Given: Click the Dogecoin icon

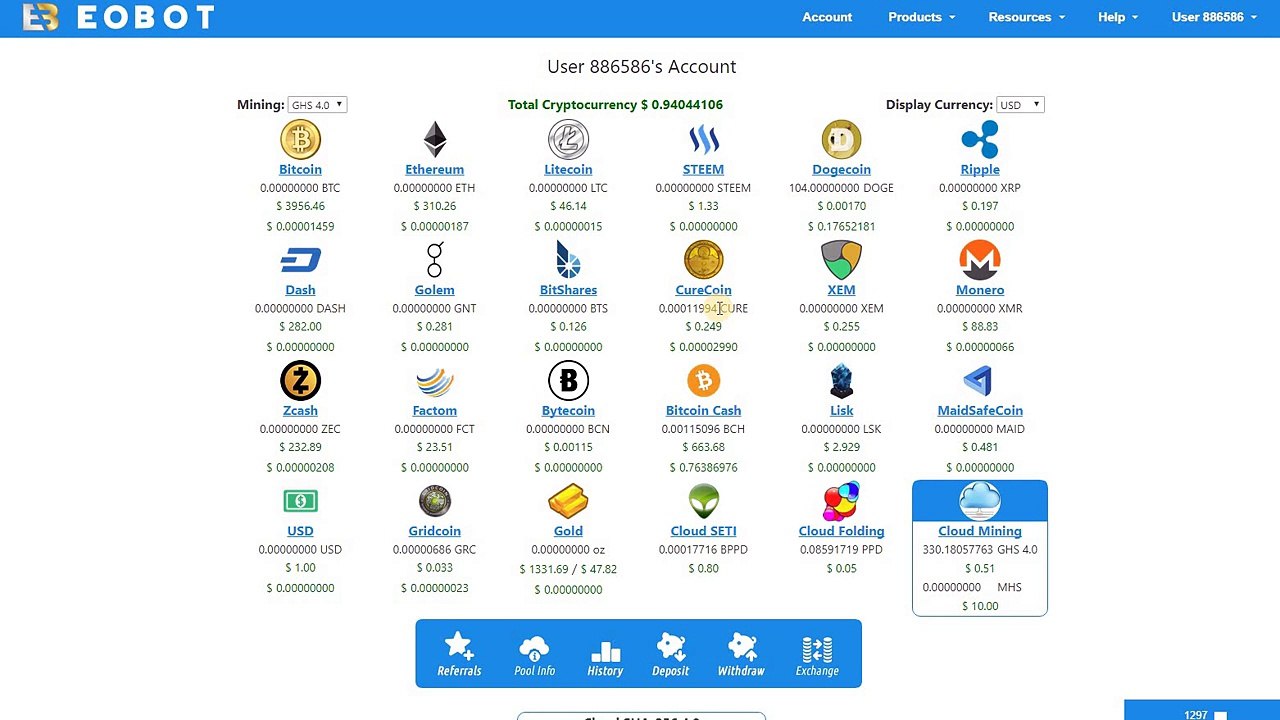Looking at the screenshot, I should click(841, 140).
